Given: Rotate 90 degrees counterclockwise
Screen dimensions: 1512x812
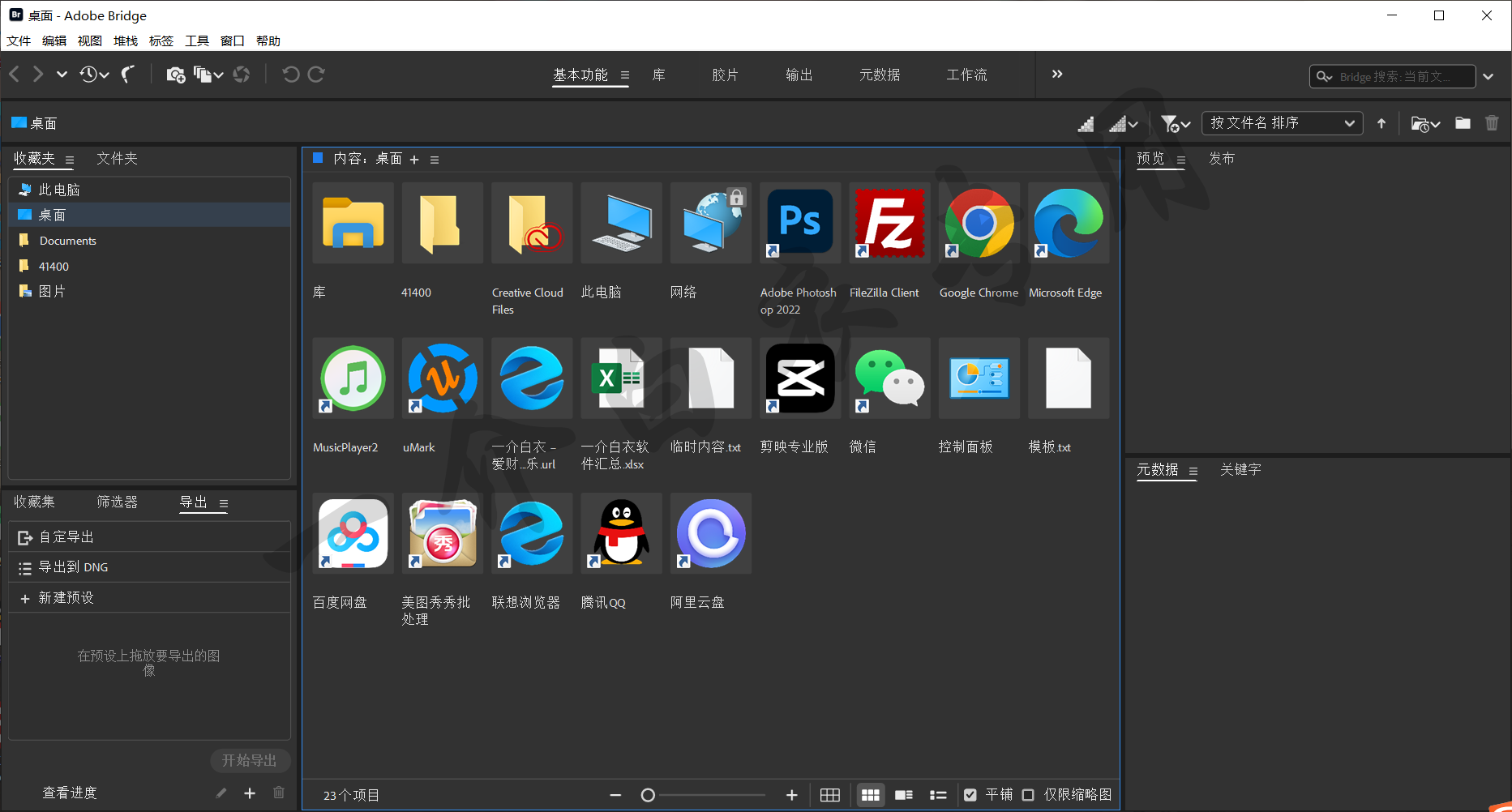Looking at the screenshot, I should pos(290,75).
